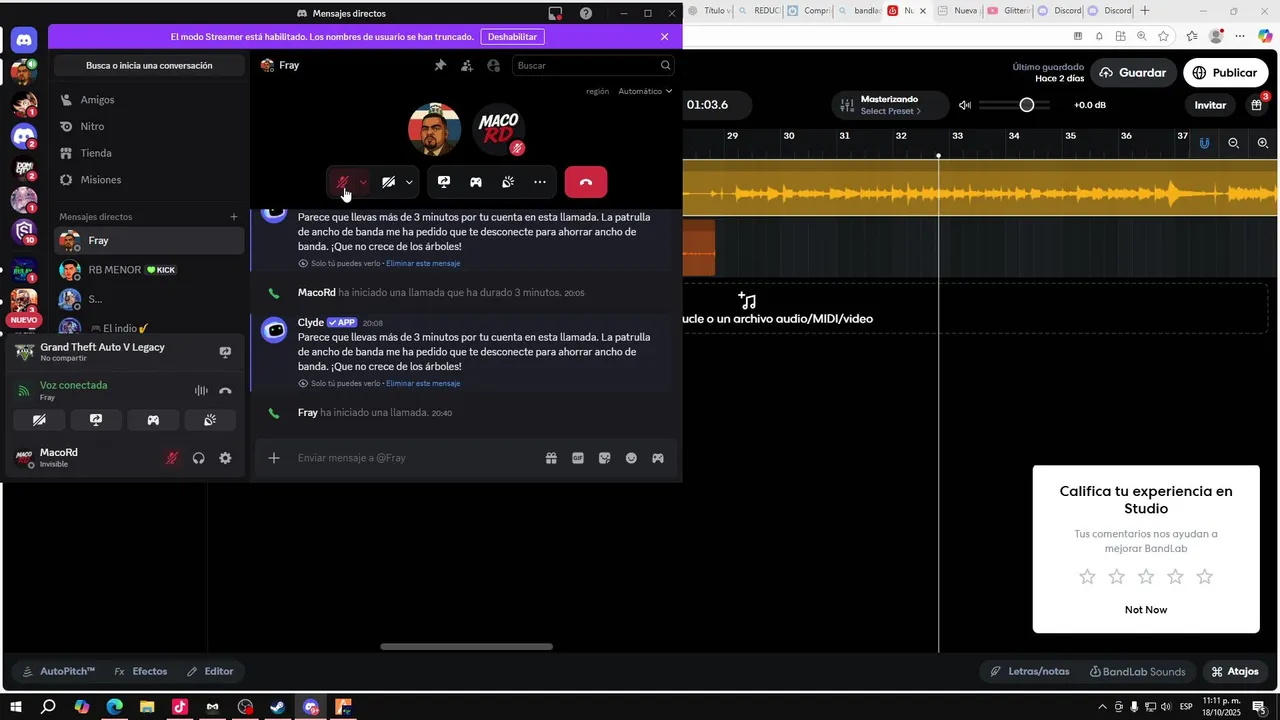Click Not Now in feedback popup
This screenshot has width=1280, height=720.
coord(1146,610)
